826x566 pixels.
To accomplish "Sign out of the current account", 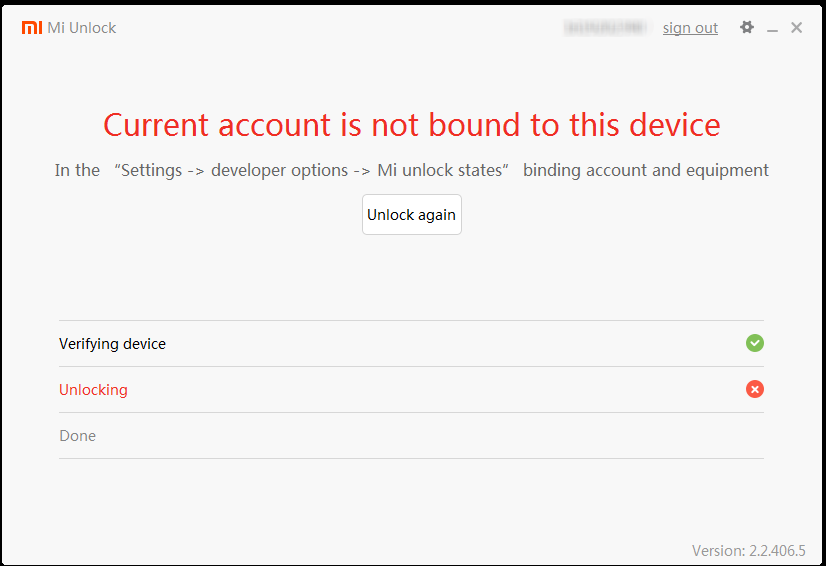I will click(690, 28).
